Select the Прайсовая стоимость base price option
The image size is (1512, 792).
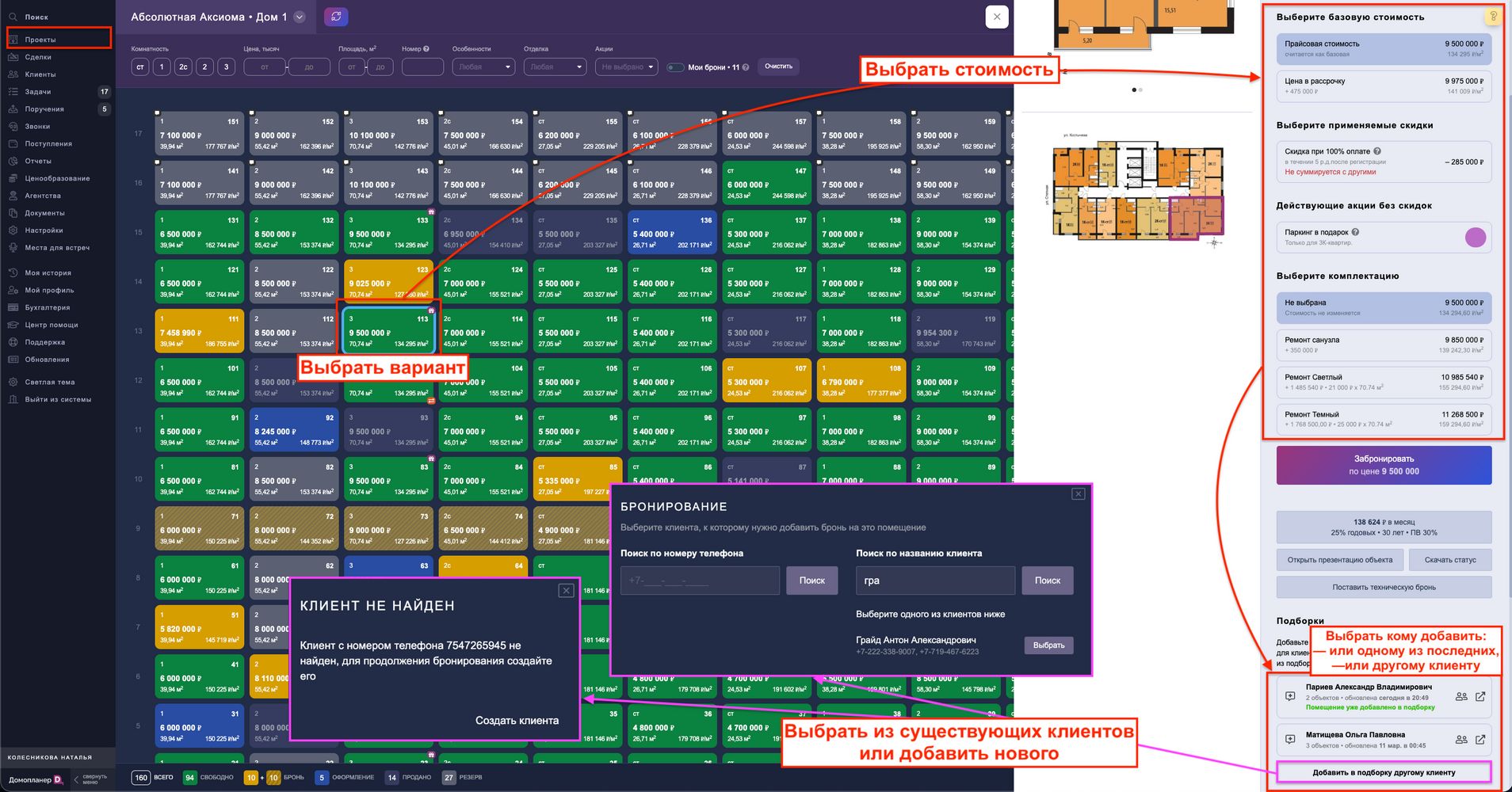[x=1384, y=49]
